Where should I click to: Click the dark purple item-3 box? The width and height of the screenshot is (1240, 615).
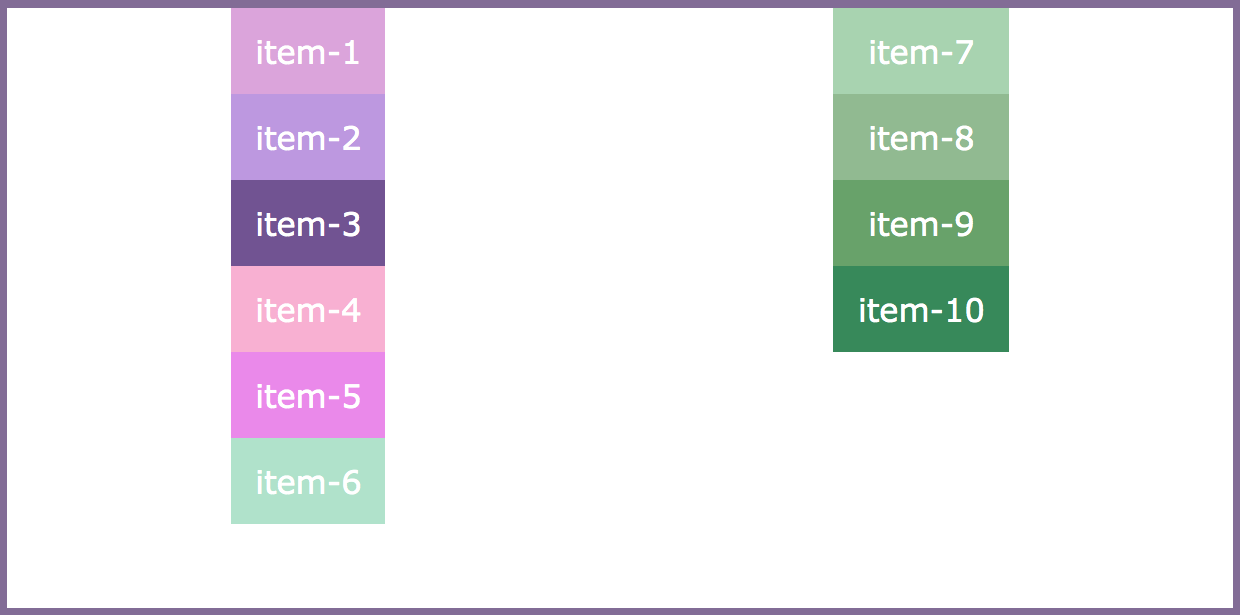point(308,223)
